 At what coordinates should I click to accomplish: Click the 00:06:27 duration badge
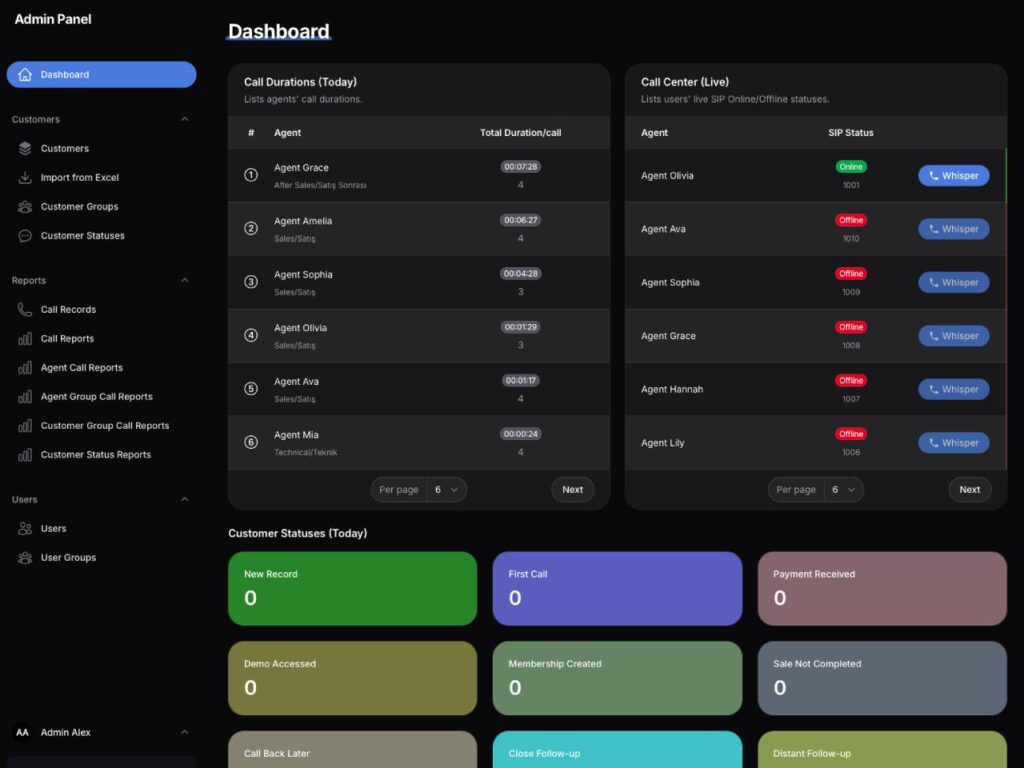pyautogui.click(x=520, y=220)
